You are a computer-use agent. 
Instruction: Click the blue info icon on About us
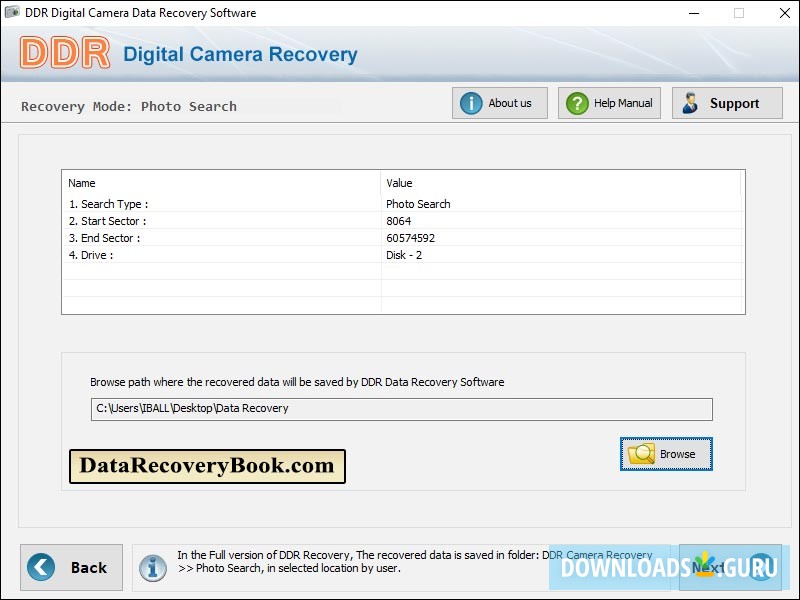(470, 104)
